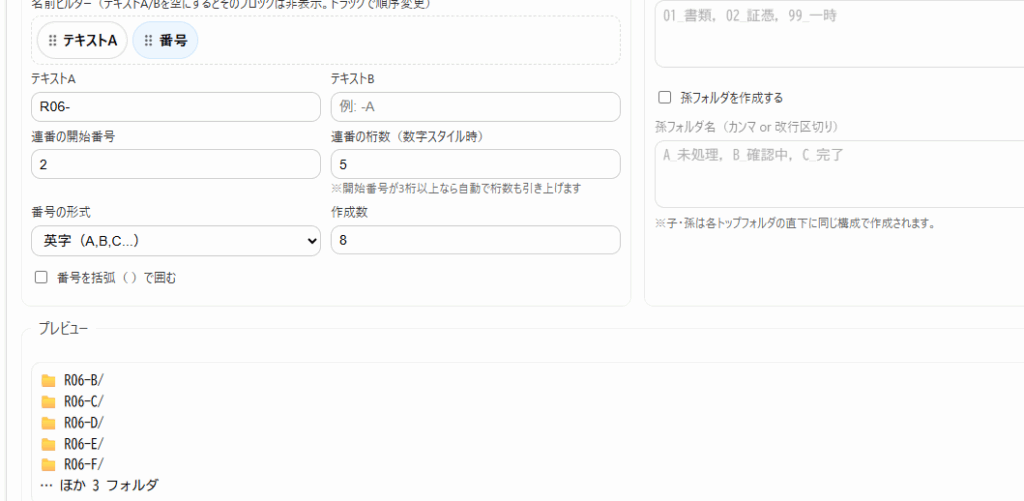Click 連番の開始番号 input field
Viewport: 1024px width, 501px height.
click(x=176, y=164)
